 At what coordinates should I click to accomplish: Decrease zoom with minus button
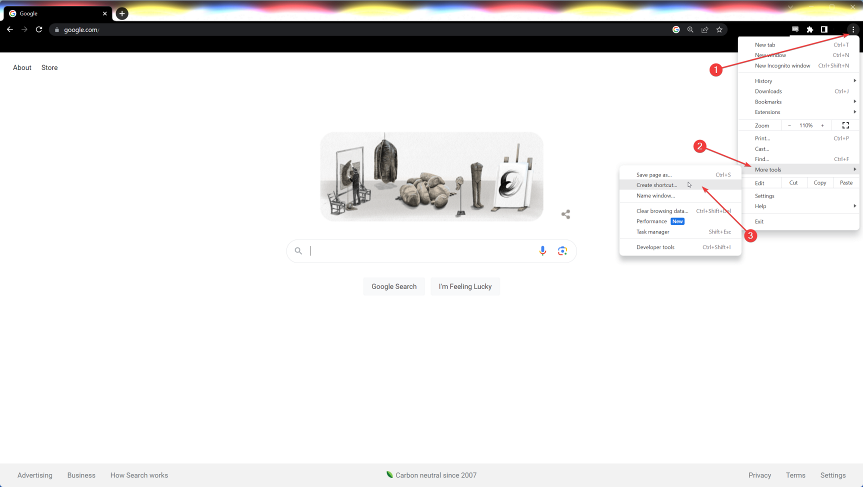pyautogui.click(x=789, y=125)
